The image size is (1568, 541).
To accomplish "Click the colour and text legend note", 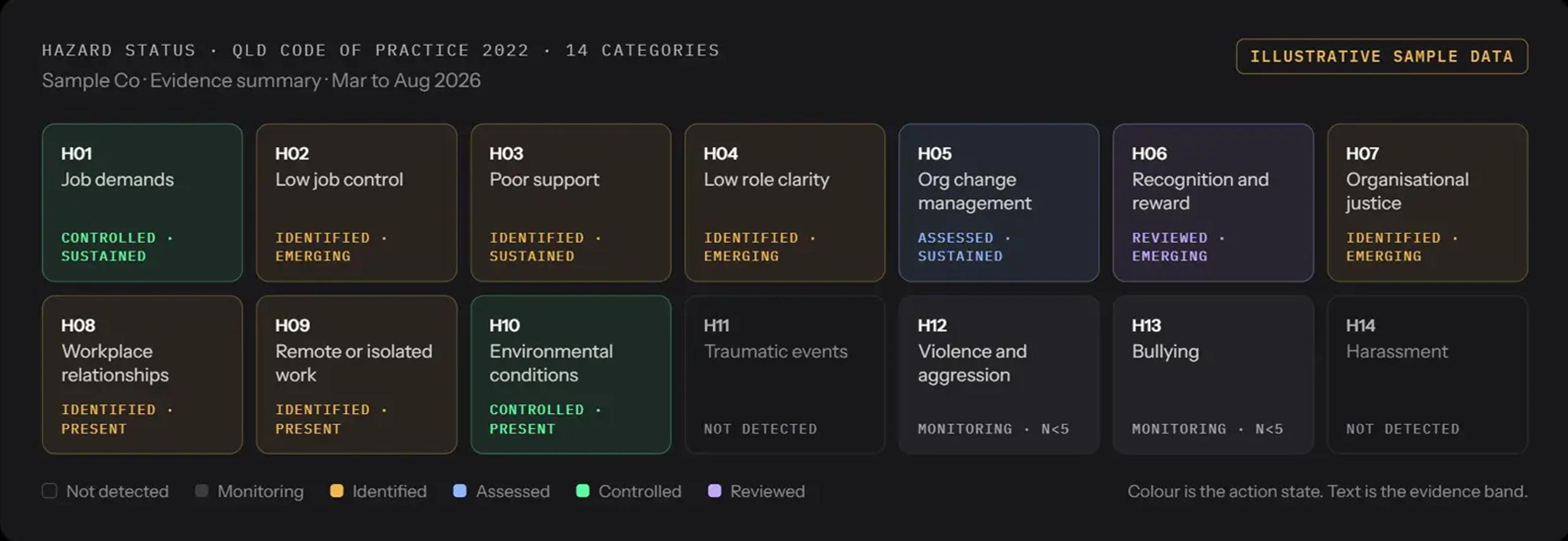I will tap(1328, 491).
